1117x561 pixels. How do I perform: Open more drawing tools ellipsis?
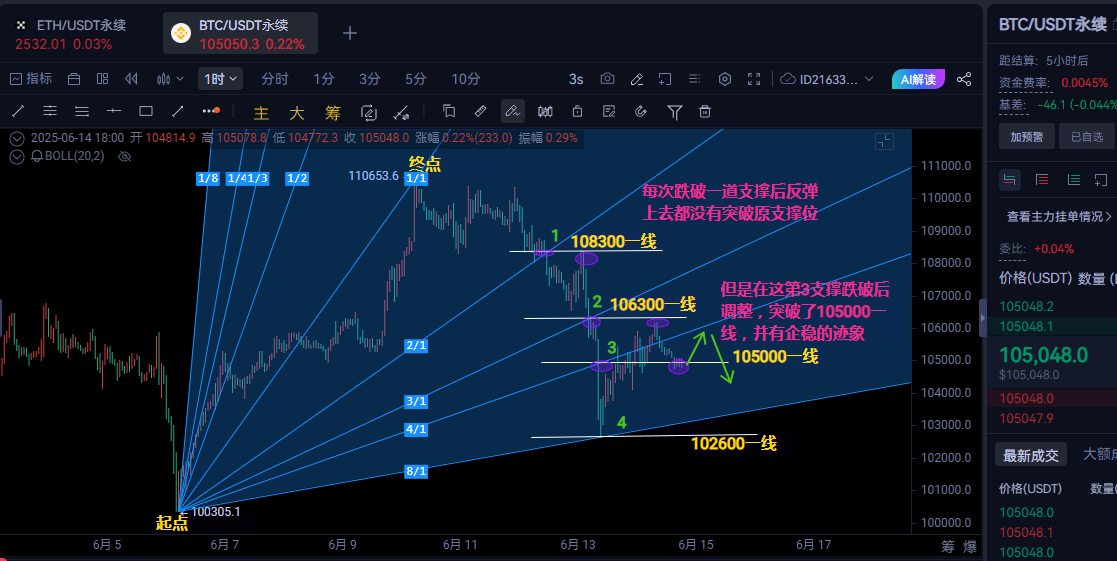coord(211,111)
